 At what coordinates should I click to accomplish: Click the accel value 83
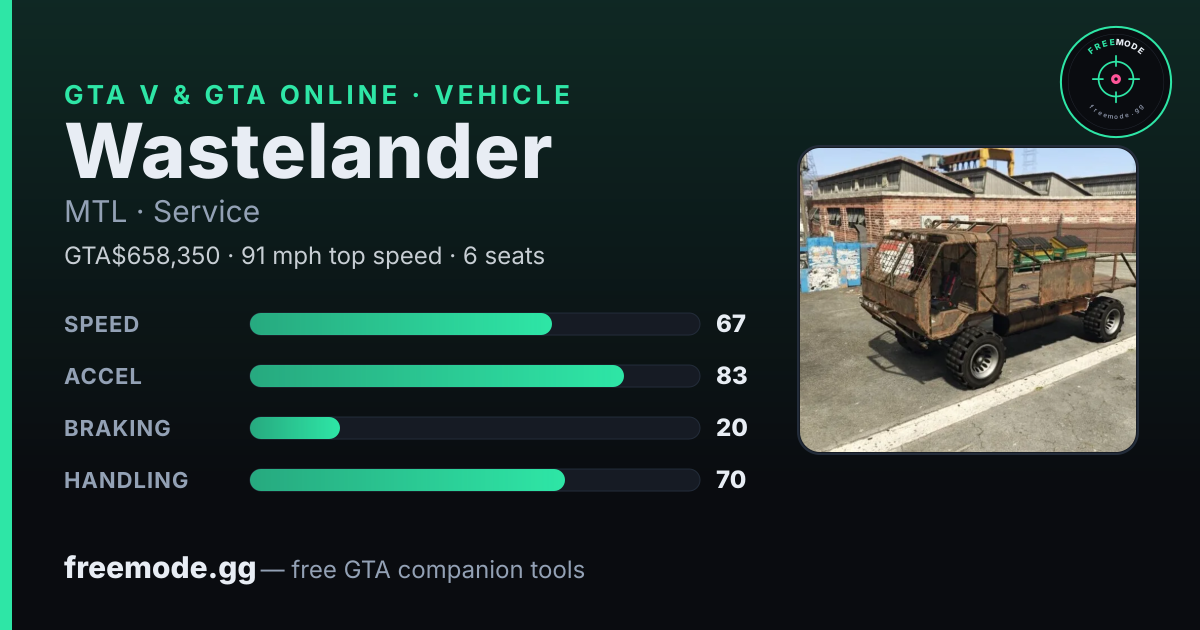click(732, 376)
